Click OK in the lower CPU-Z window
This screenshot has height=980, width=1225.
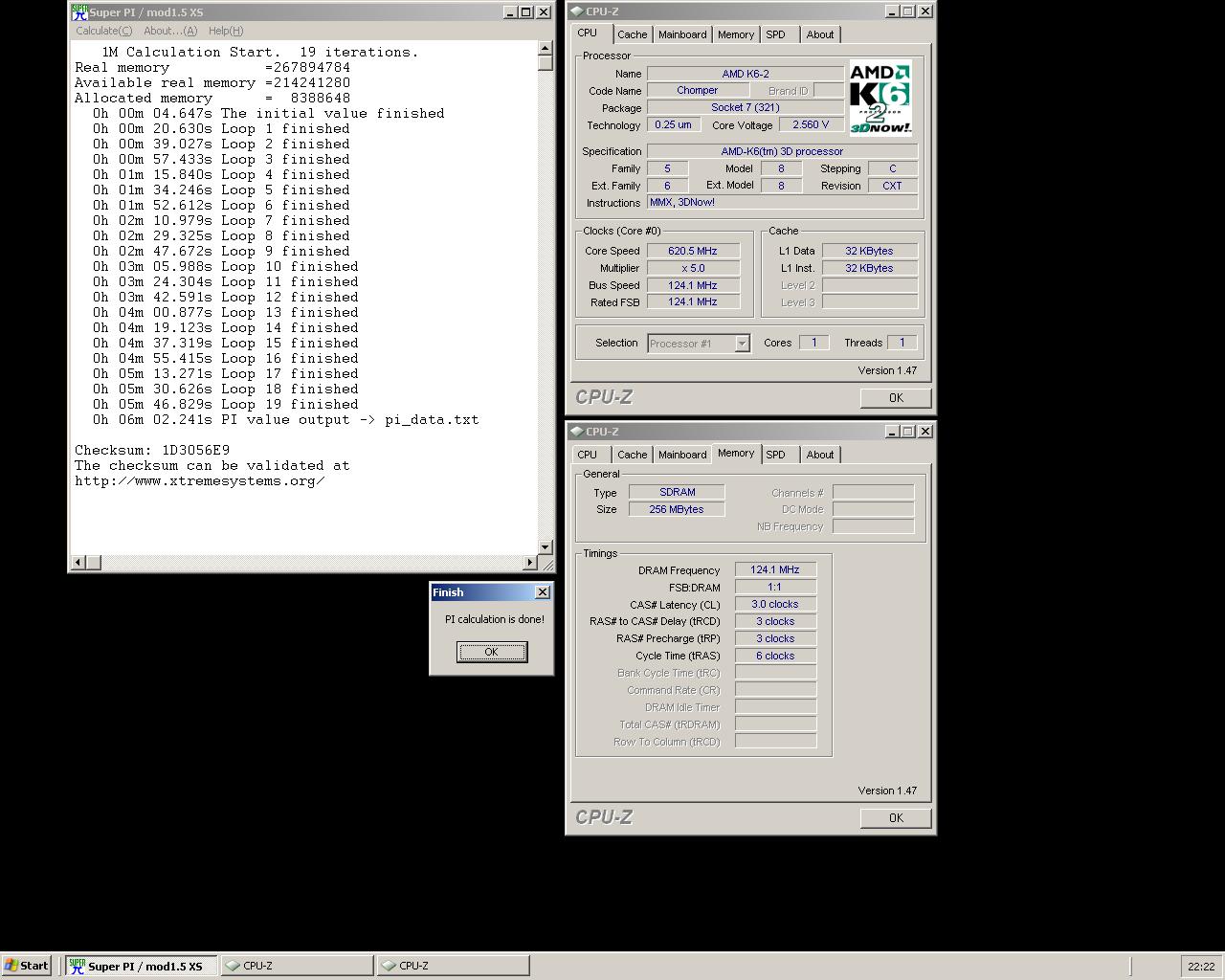[x=896, y=817]
